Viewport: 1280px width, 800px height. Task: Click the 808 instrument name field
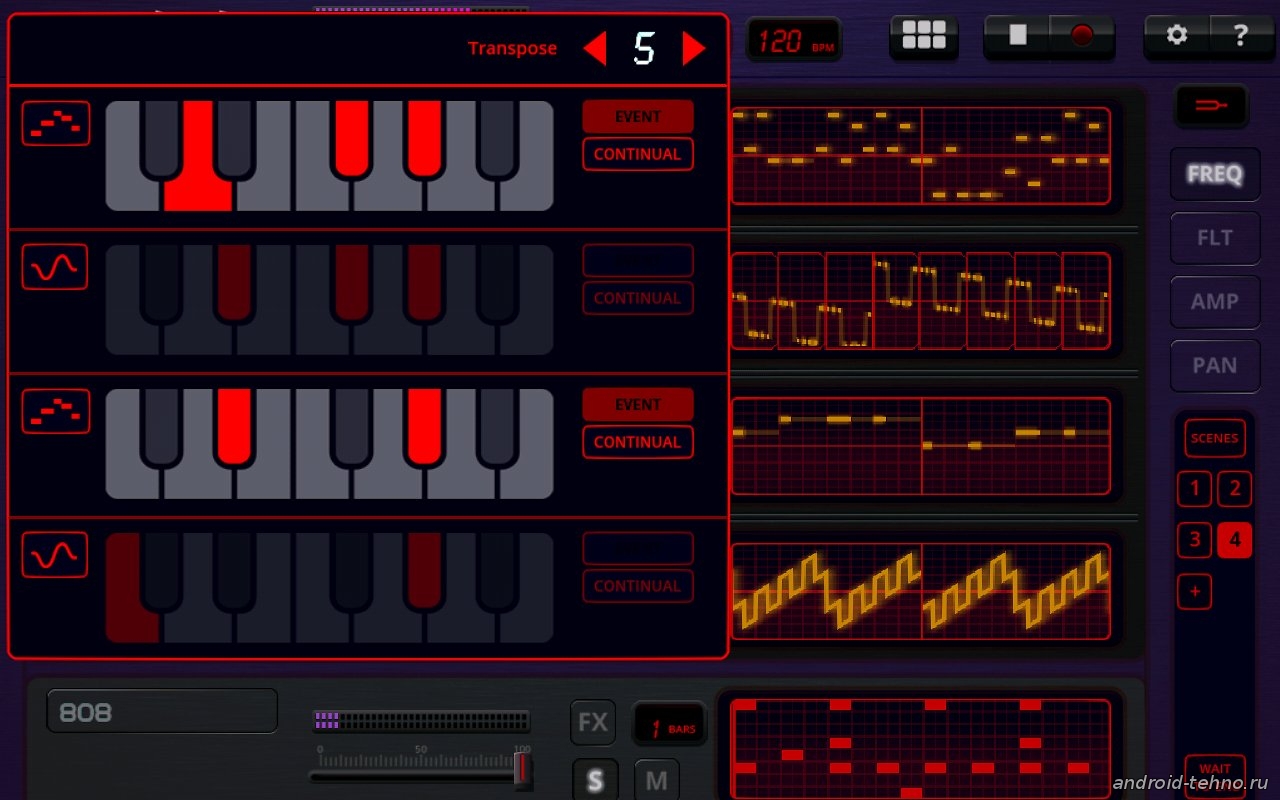pyautogui.click(x=162, y=711)
